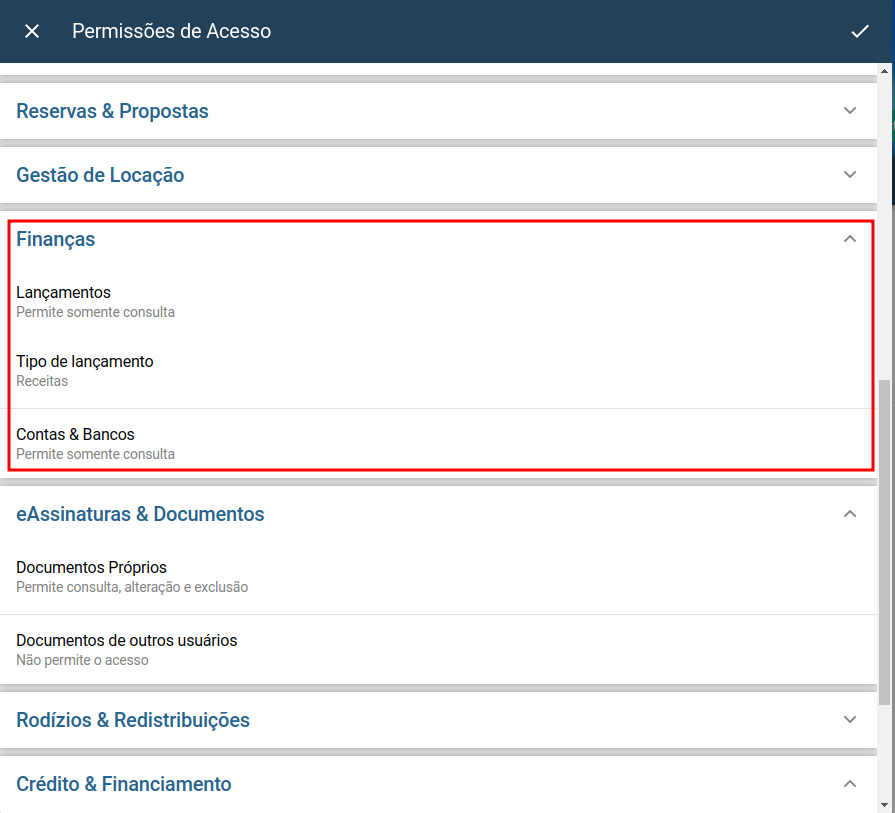Confirm permissions with the checkmark icon

[x=860, y=31]
